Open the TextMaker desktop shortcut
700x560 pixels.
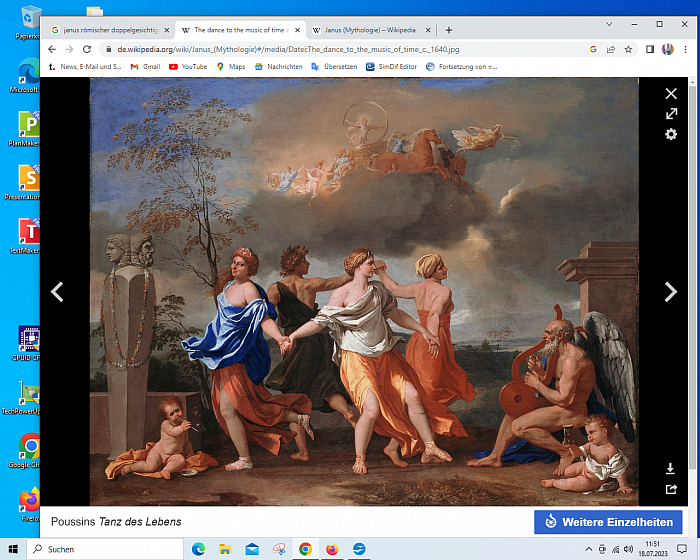click(x=25, y=236)
